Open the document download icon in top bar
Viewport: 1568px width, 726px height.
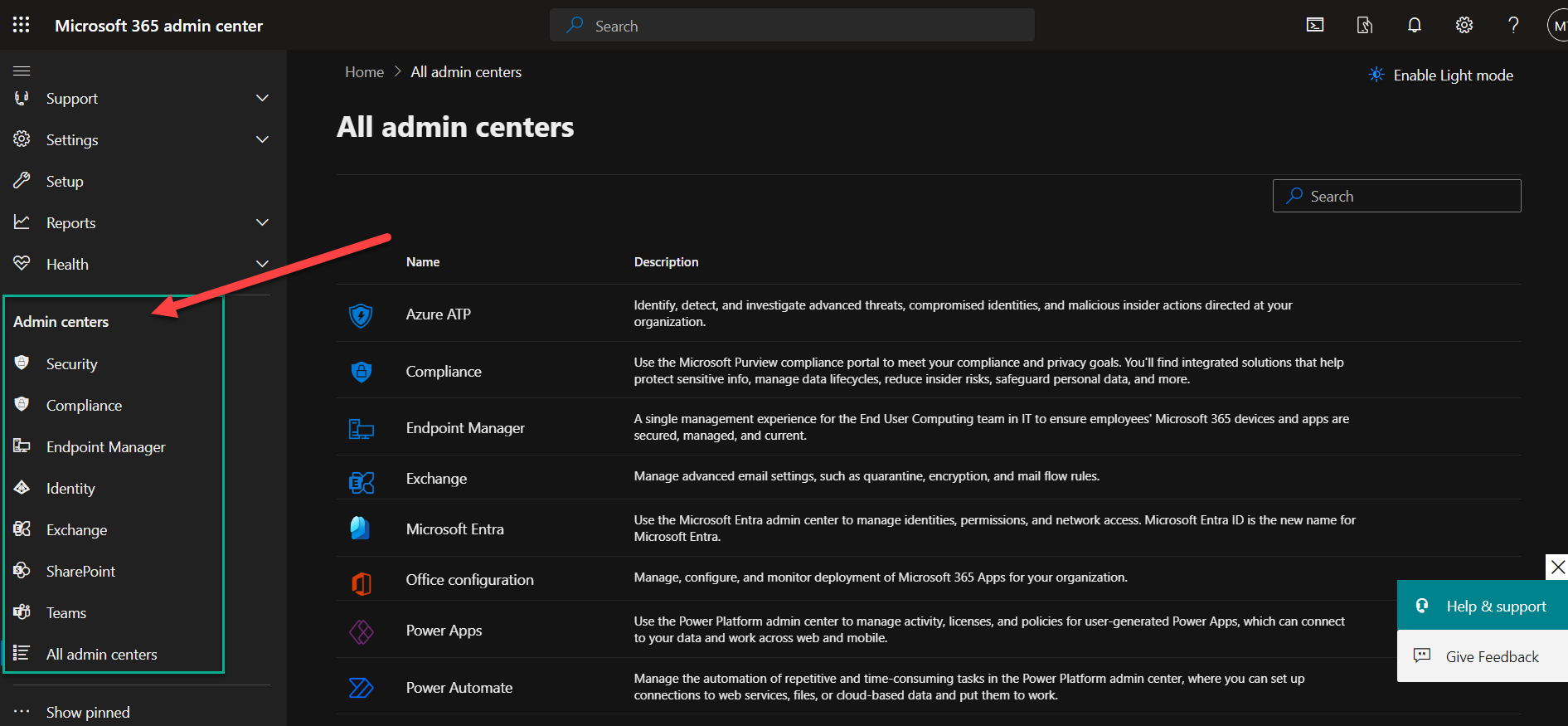tap(1365, 25)
